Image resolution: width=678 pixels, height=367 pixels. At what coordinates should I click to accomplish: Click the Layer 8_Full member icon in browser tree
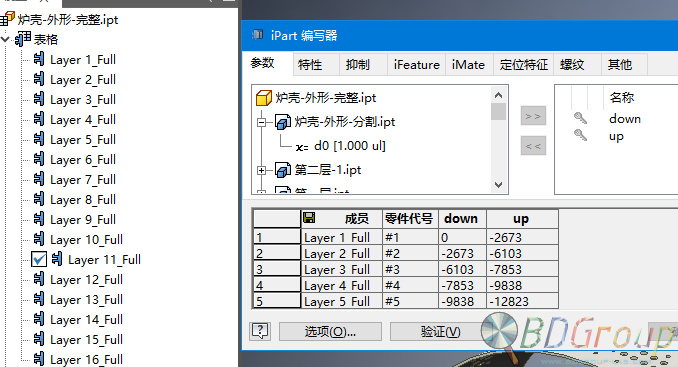(x=39, y=199)
